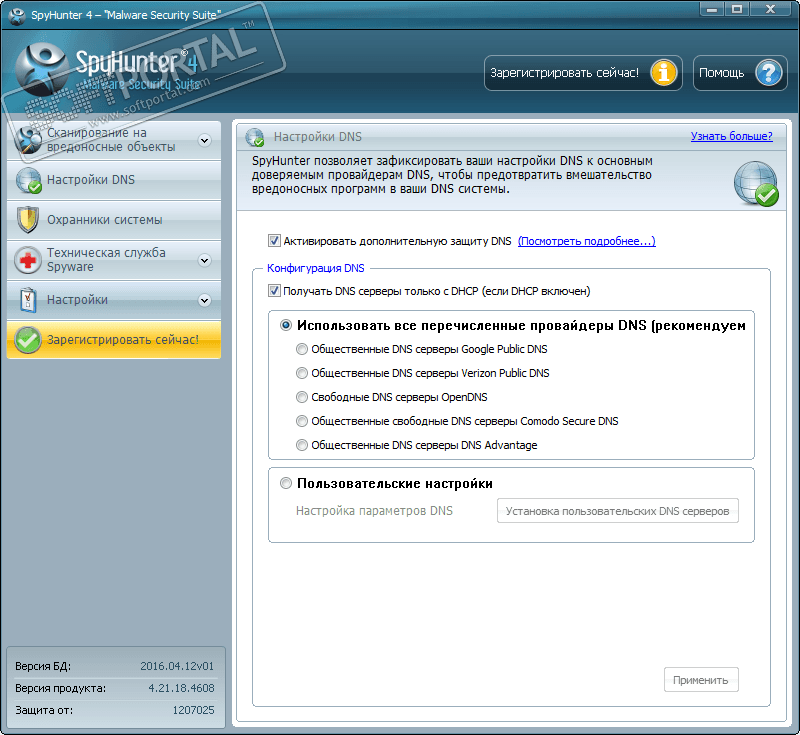The image size is (800, 735).
Task: Click the Помощь header button
Action: (x=740, y=73)
